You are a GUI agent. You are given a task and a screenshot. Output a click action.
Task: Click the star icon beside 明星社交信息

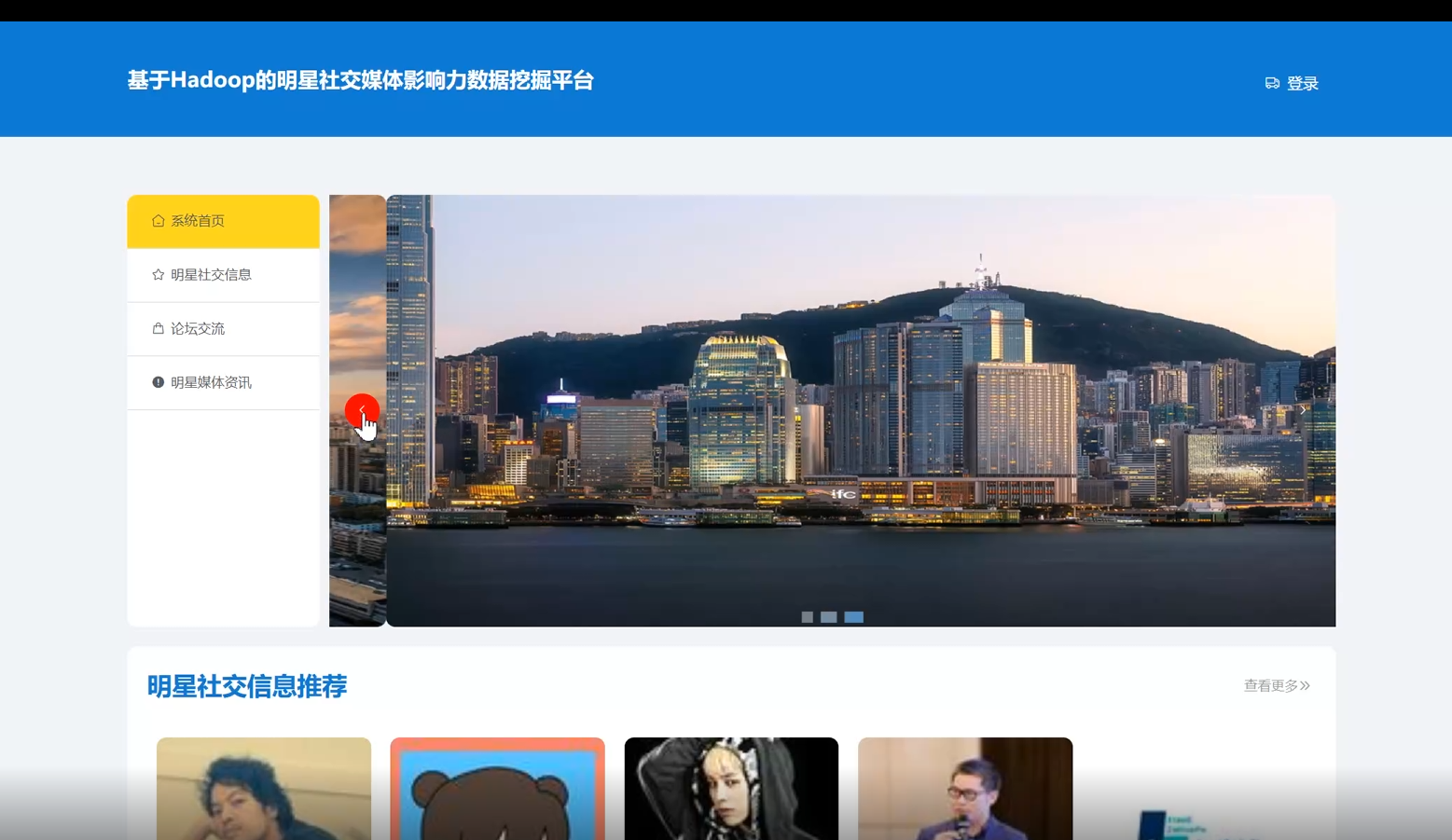tap(158, 275)
